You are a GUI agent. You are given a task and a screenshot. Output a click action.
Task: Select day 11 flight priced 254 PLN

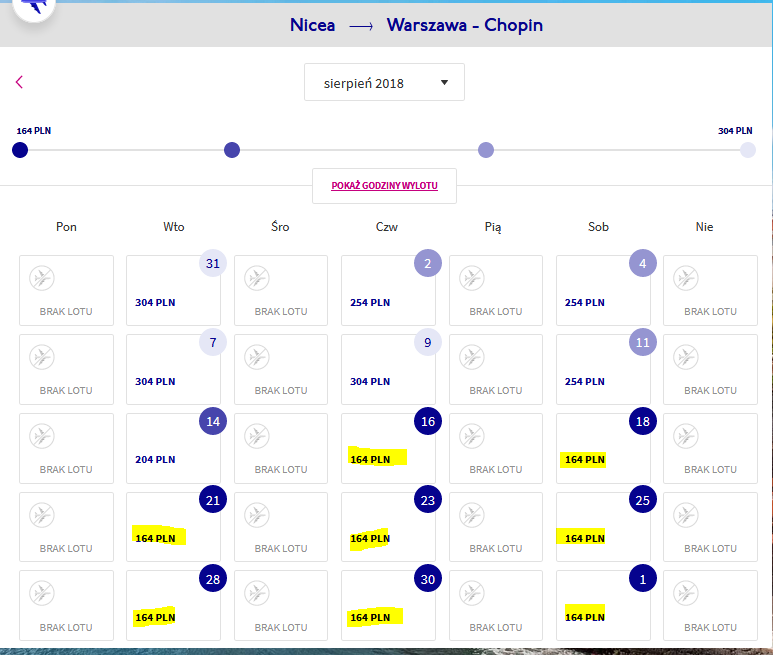pos(603,369)
